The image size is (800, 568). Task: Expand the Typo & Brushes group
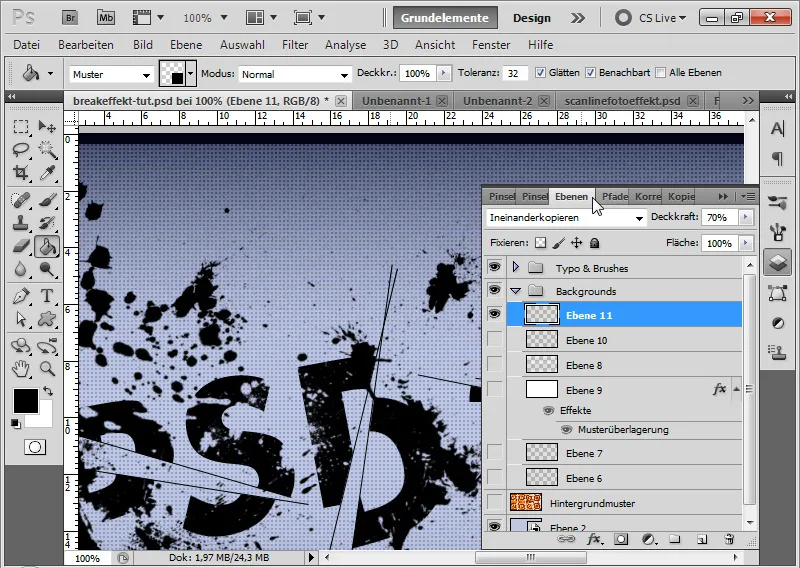pos(515,267)
